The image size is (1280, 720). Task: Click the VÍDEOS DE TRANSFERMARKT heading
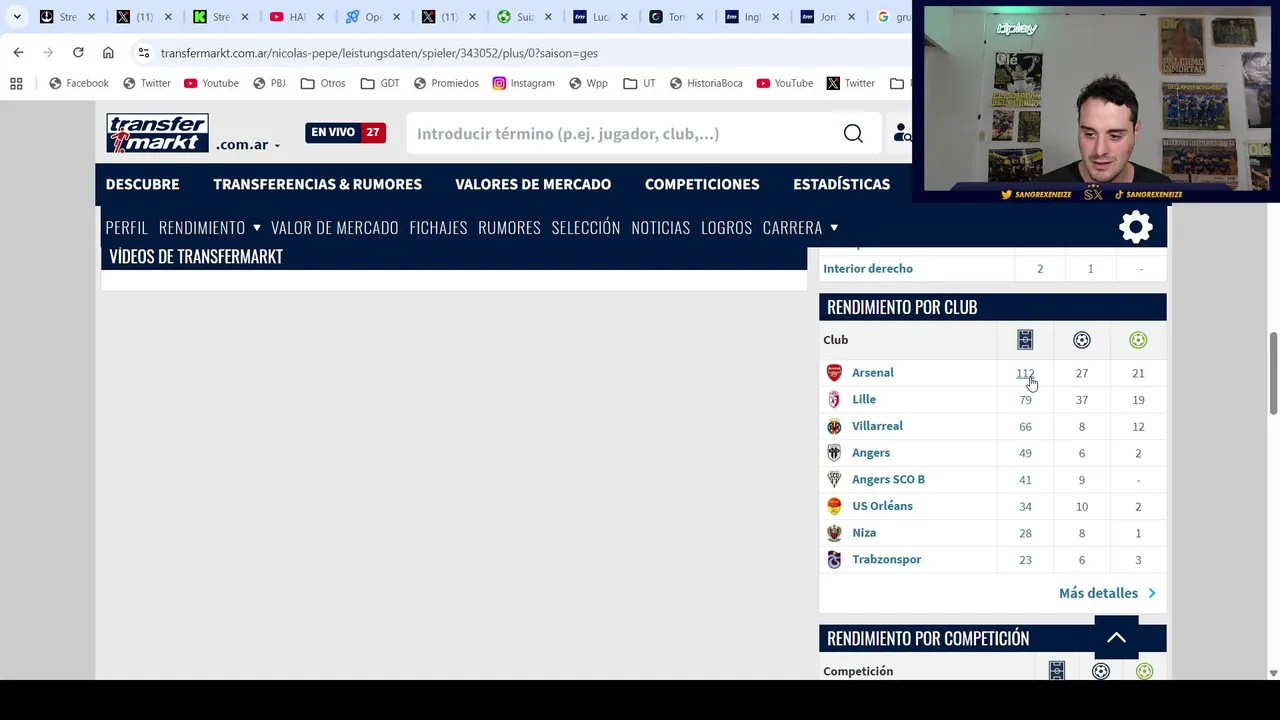pyautogui.click(x=196, y=257)
